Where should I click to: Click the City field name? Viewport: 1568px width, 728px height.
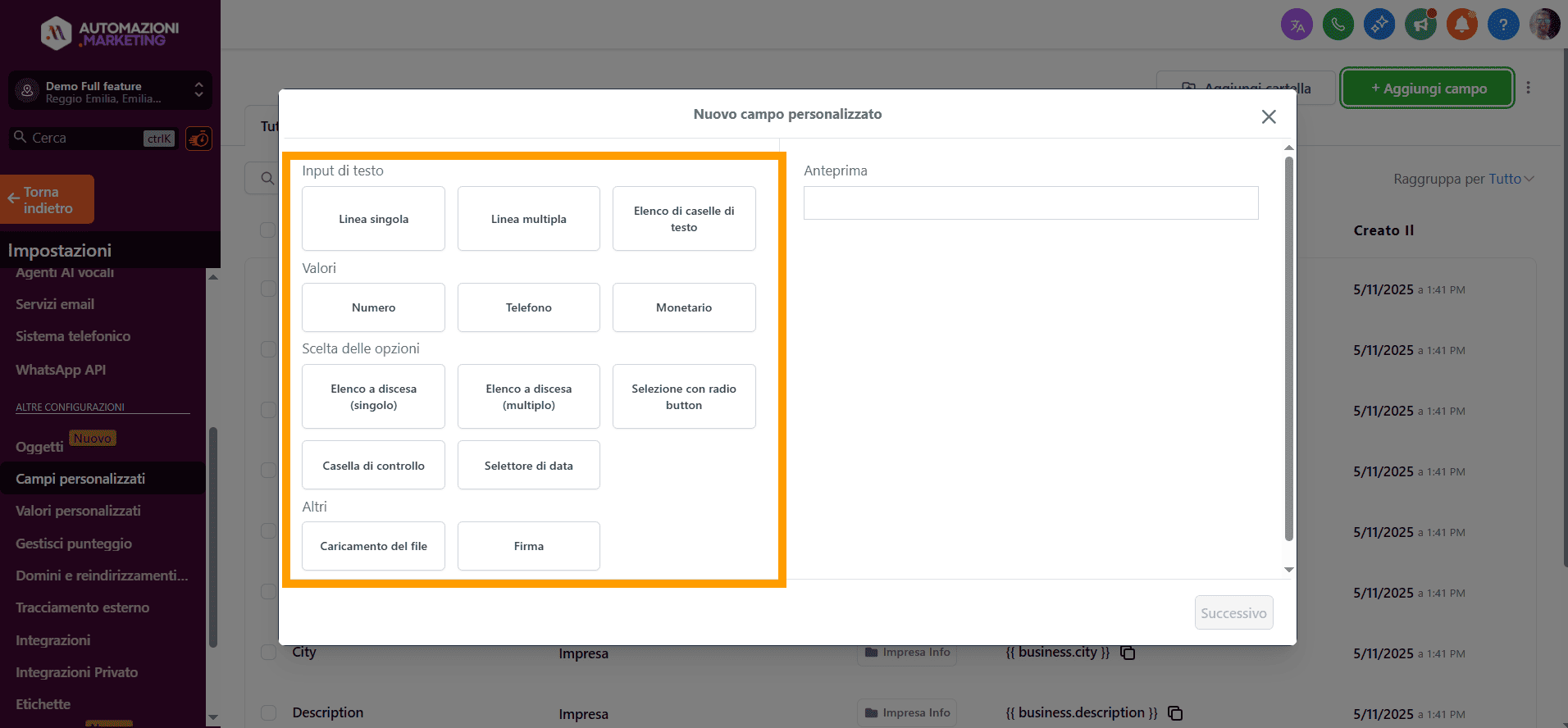coord(304,652)
